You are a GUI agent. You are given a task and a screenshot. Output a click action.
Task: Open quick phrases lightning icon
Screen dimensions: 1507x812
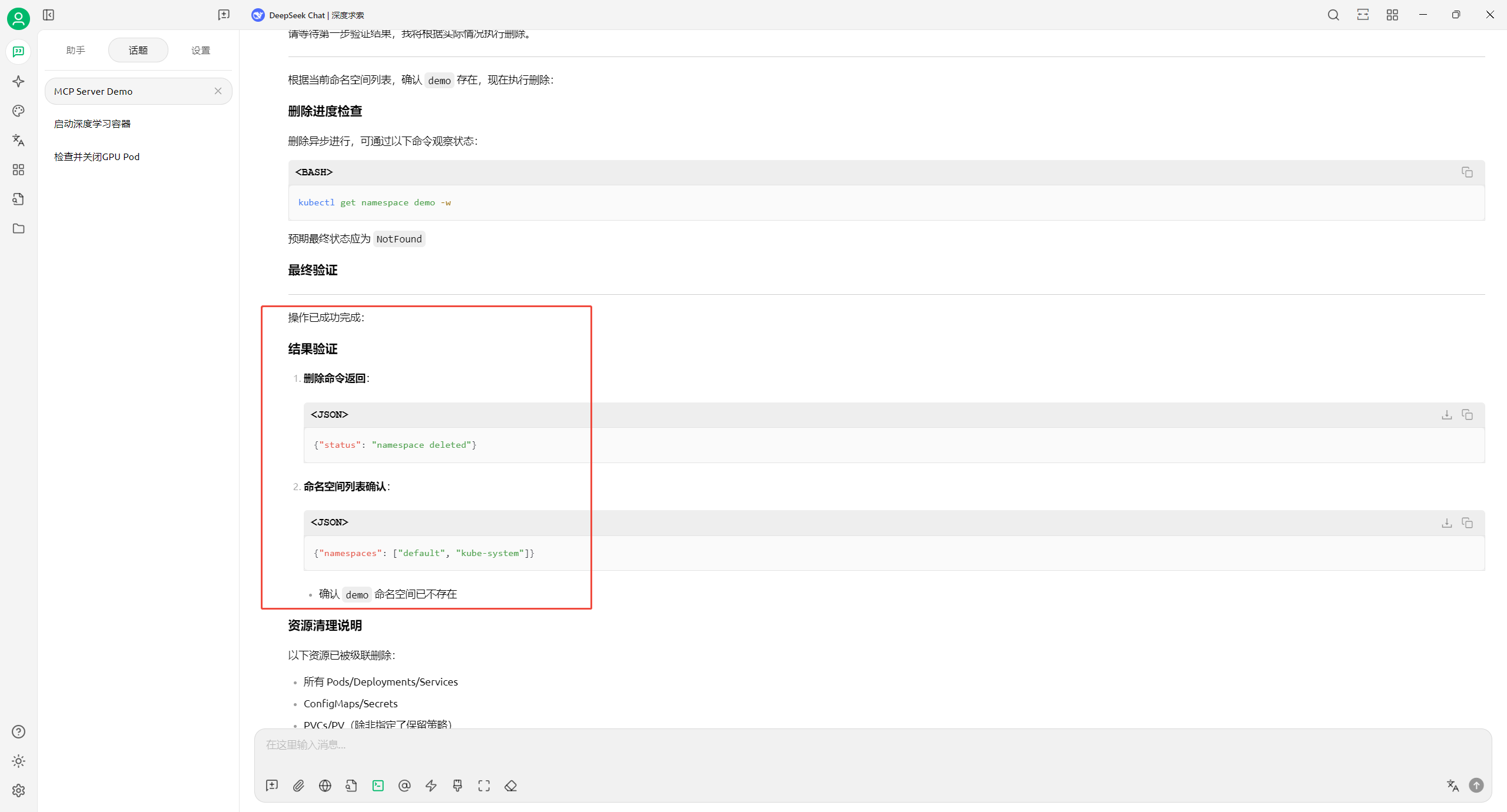[431, 786]
